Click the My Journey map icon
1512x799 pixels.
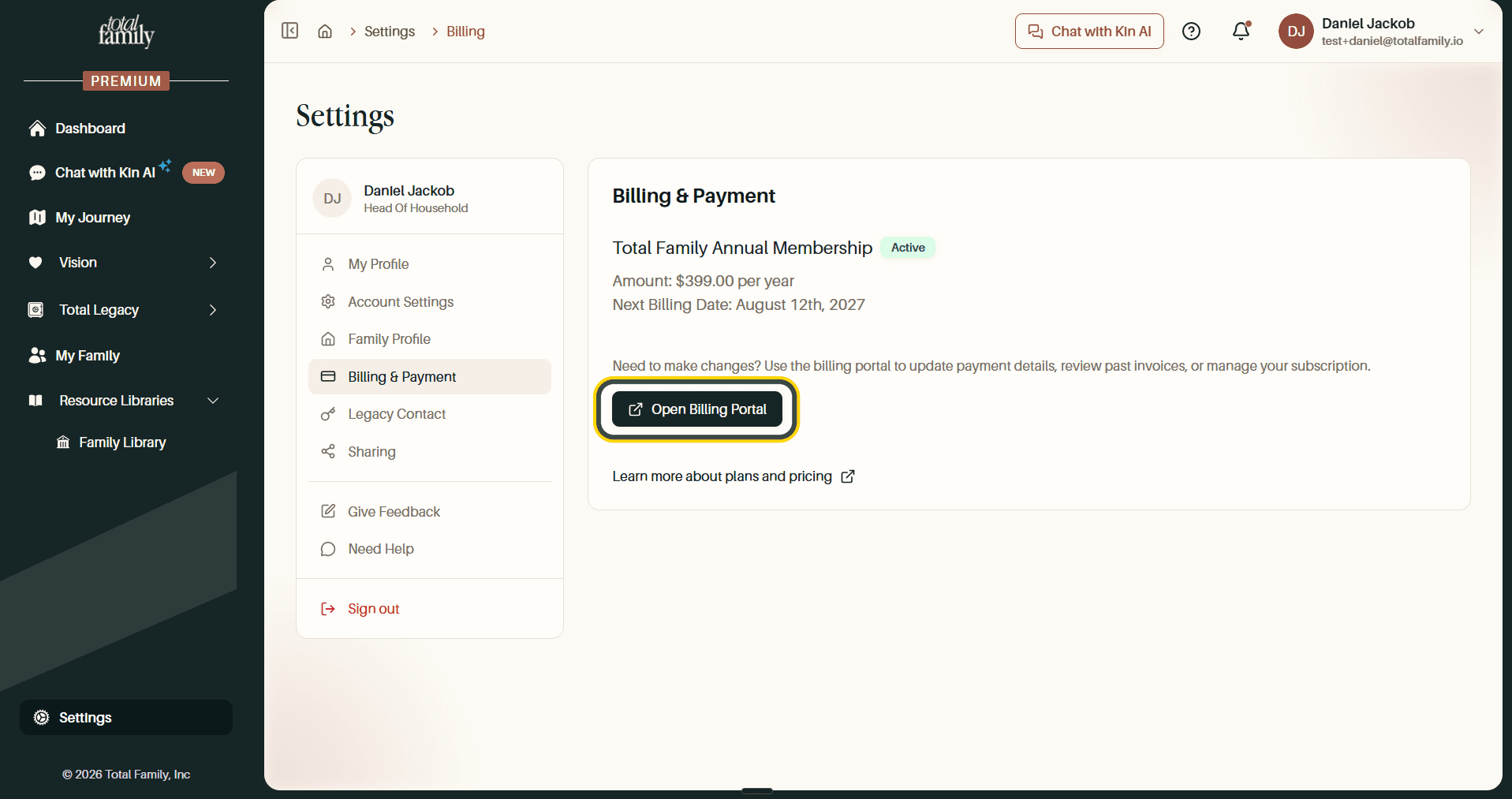click(x=37, y=218)
